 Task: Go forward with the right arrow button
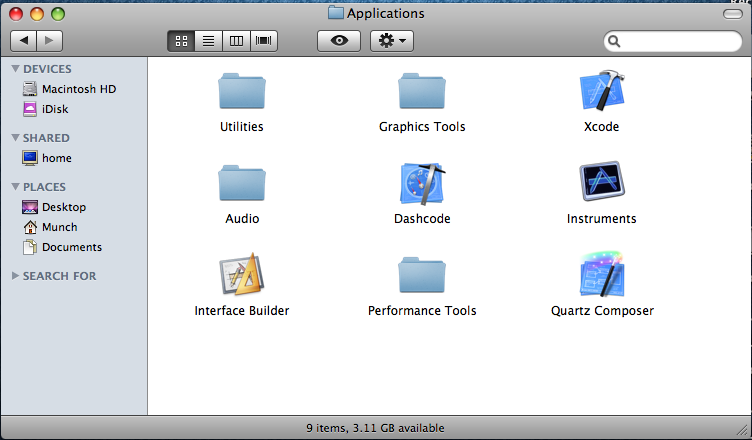click(50, 41)
